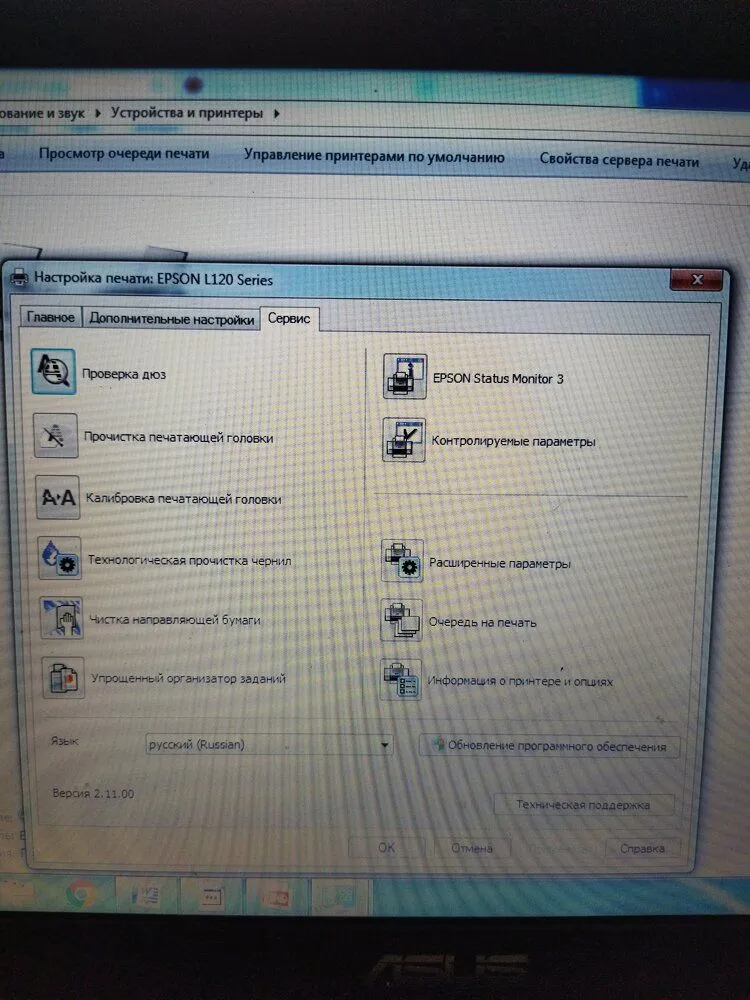Click the Расширенные параметры label
Image resolution: width=750 pixels, height=1000 pixels.
(500, 564)
